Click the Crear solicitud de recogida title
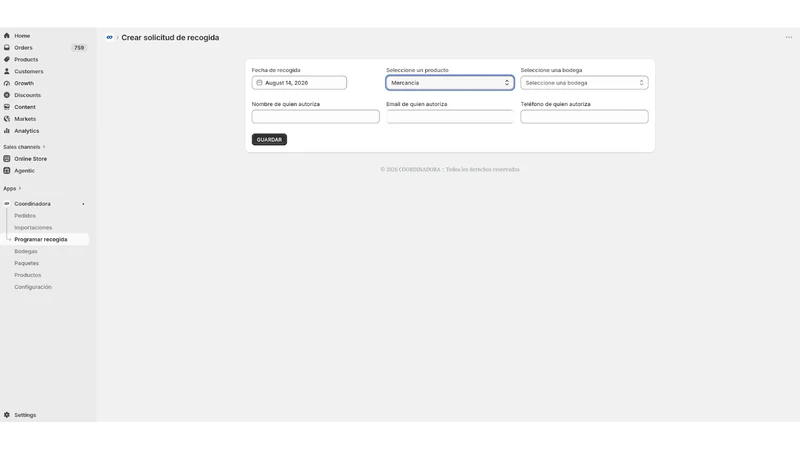This screenshot has width=800, height=450. pyautogui.click(x=170, y=37)
